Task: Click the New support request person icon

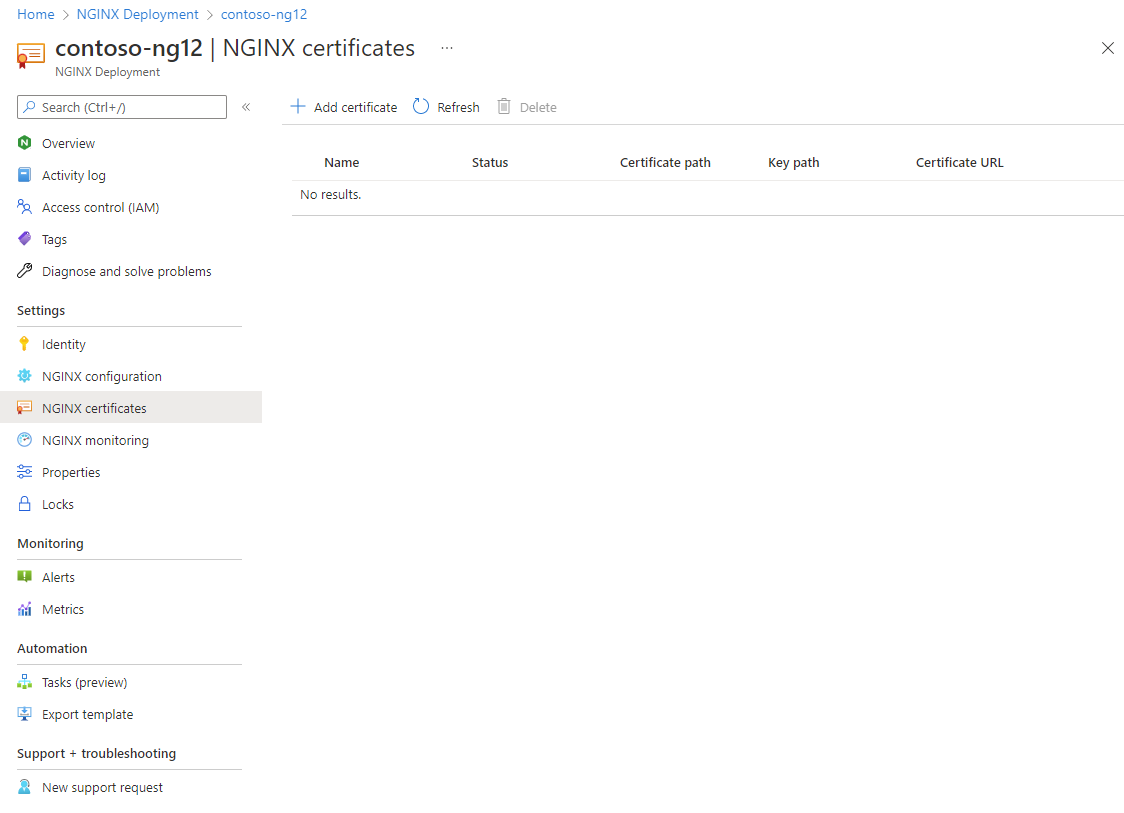Action: [x=24, y=786]
